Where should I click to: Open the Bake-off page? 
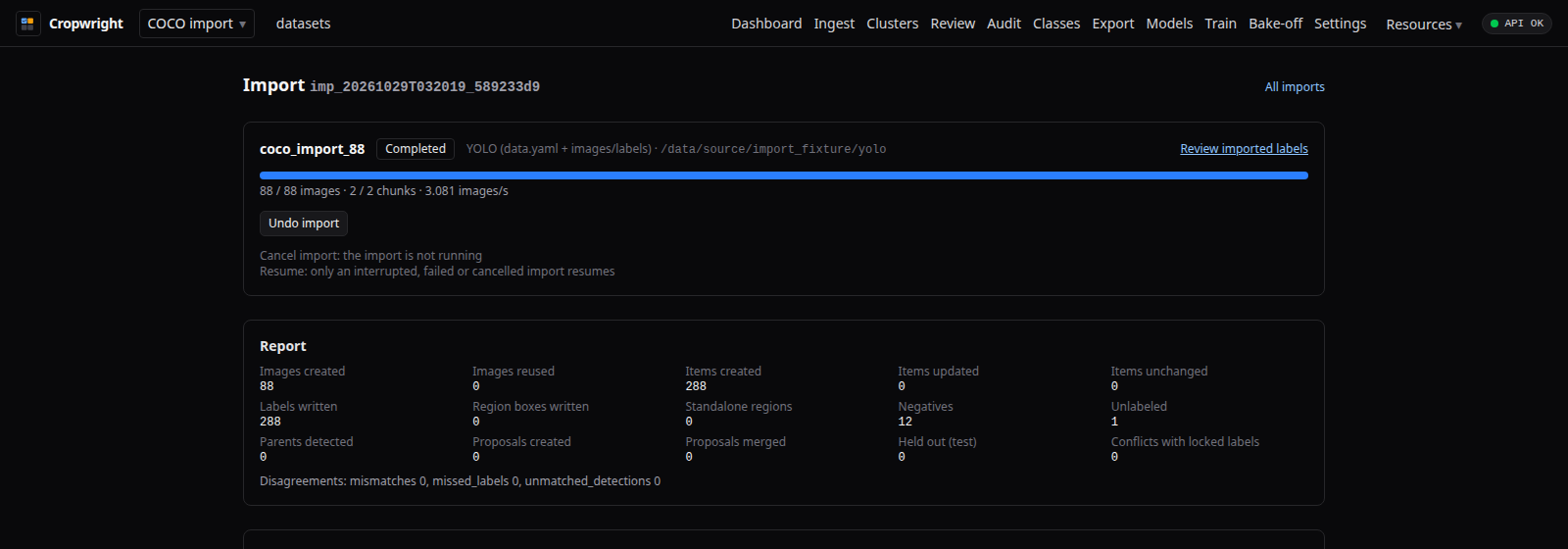coord(1276,24)
